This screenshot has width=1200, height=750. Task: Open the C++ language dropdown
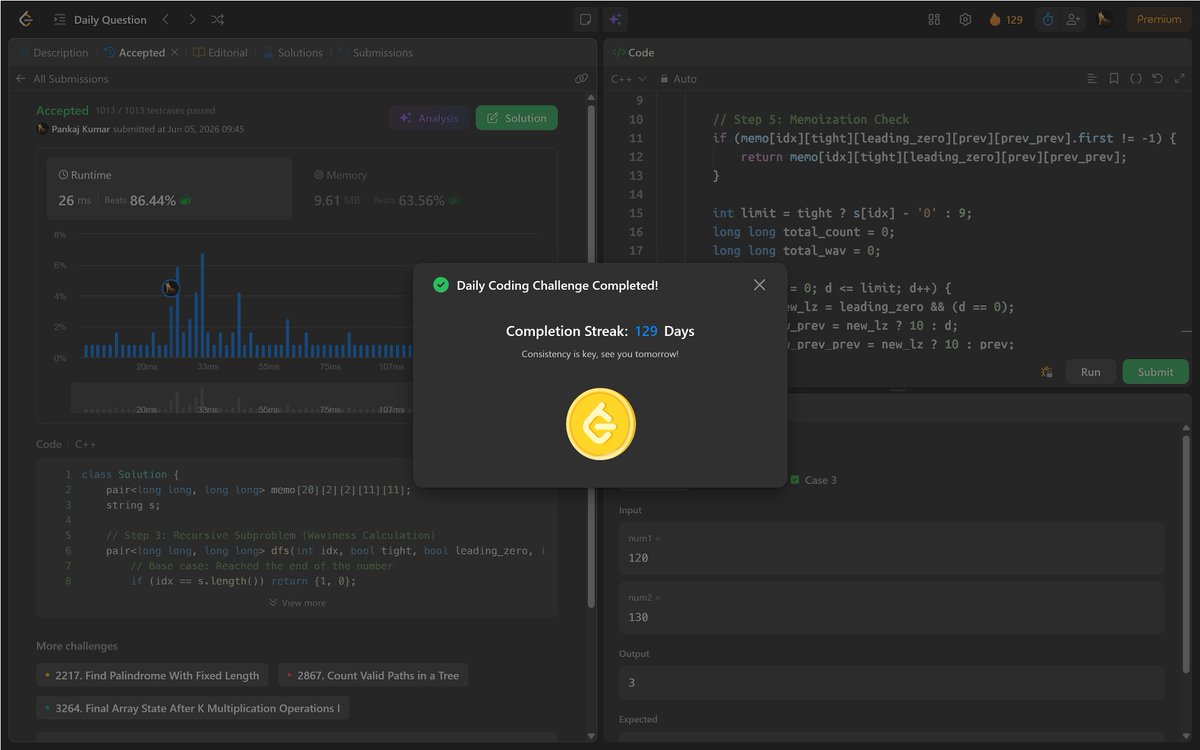(629, 78)
